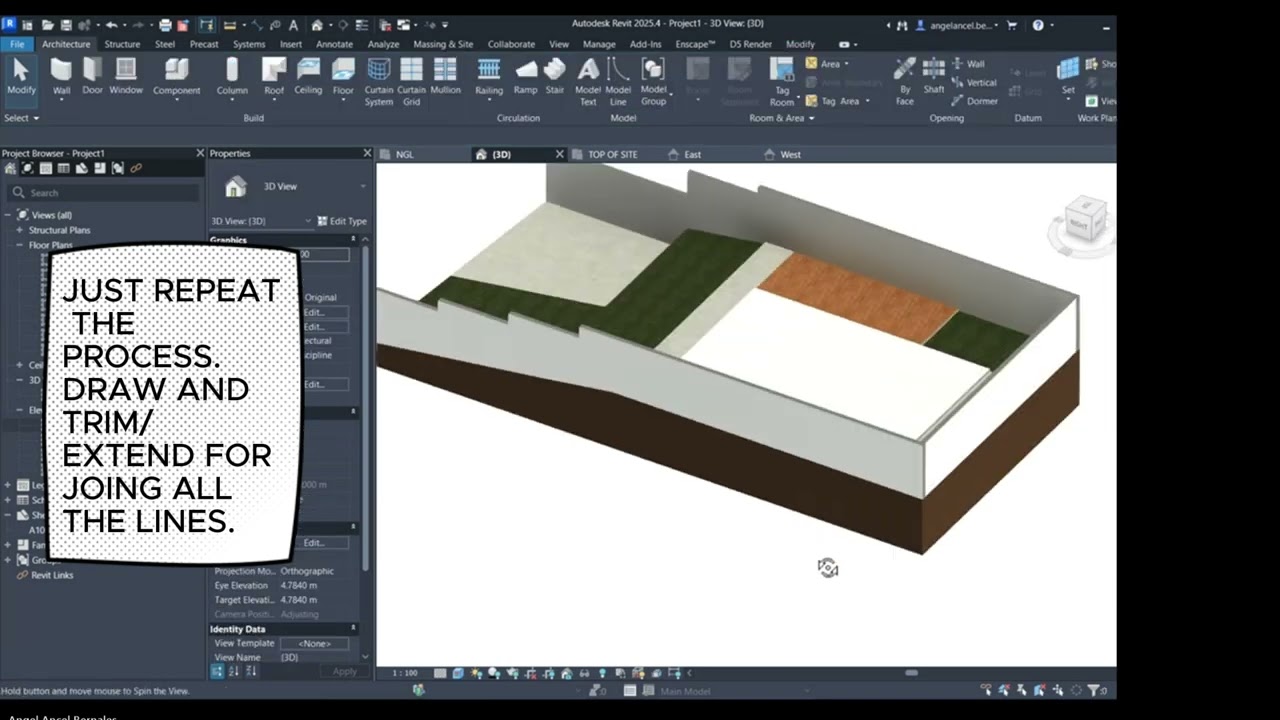Select the Tag Room tool

[x=782, y=82]
